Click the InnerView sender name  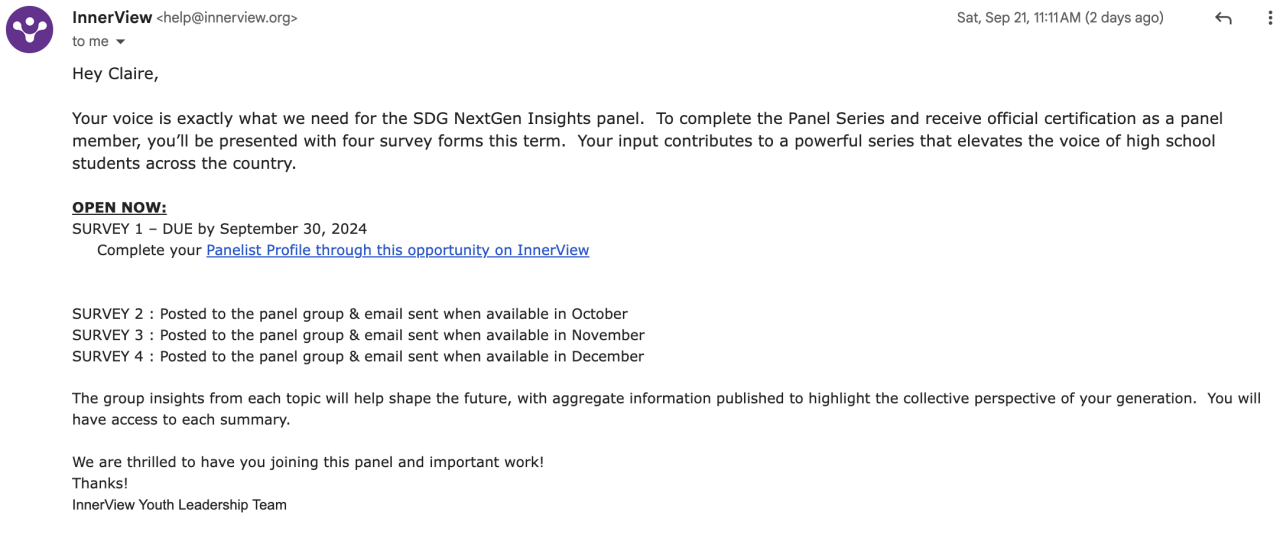pyautogui.click(x=112, y=17)
